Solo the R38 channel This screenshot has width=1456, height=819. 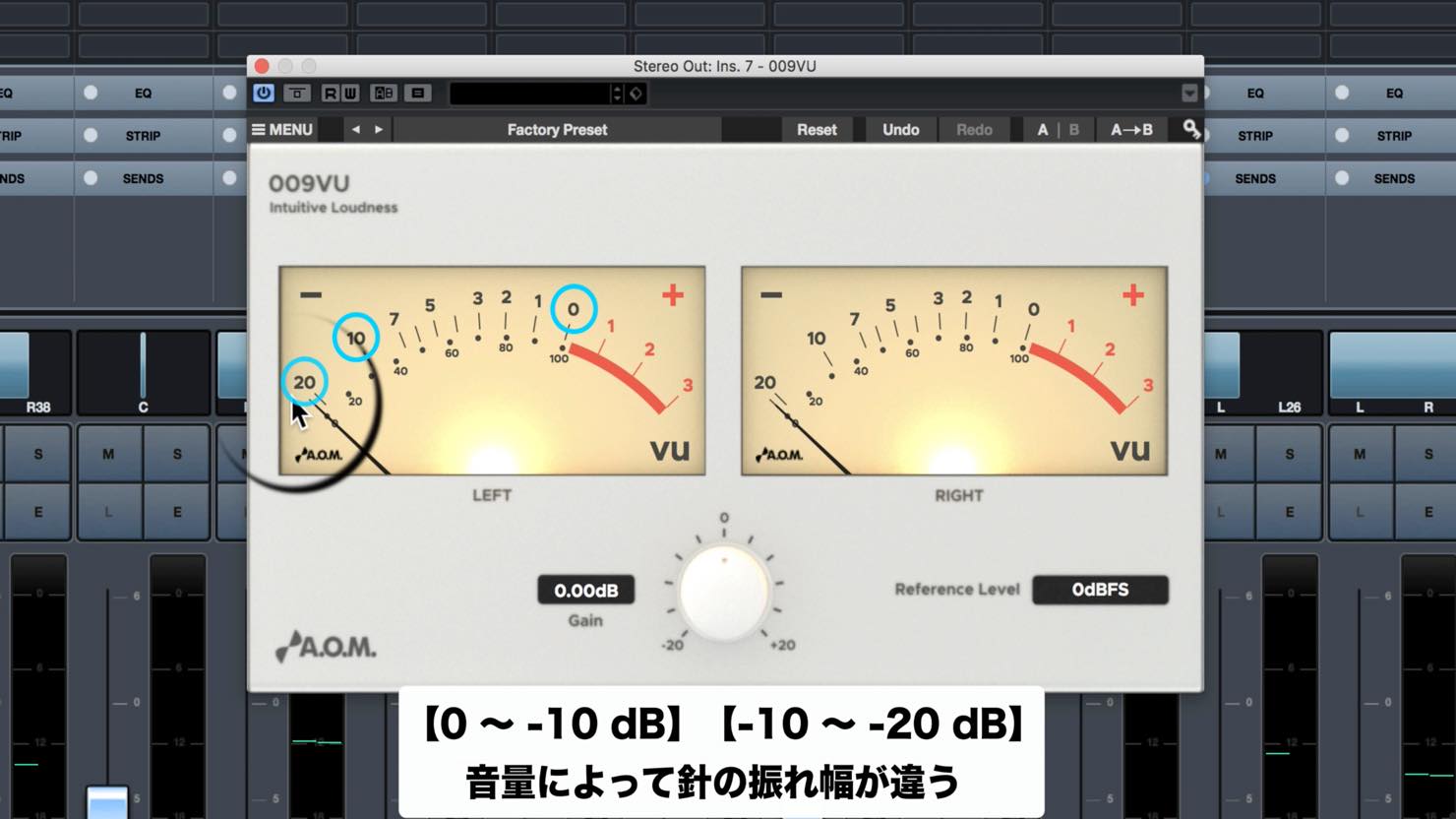click(38, 454)
